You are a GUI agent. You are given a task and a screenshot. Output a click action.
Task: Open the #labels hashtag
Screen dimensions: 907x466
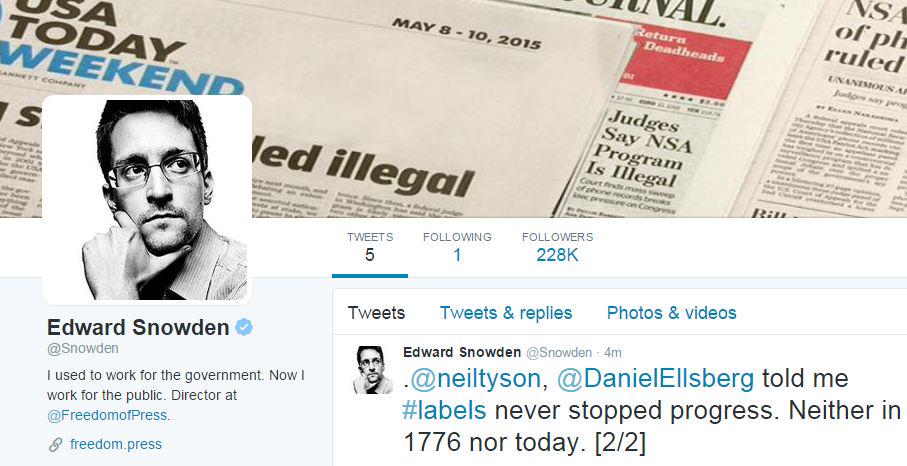[x=444, y=410]
